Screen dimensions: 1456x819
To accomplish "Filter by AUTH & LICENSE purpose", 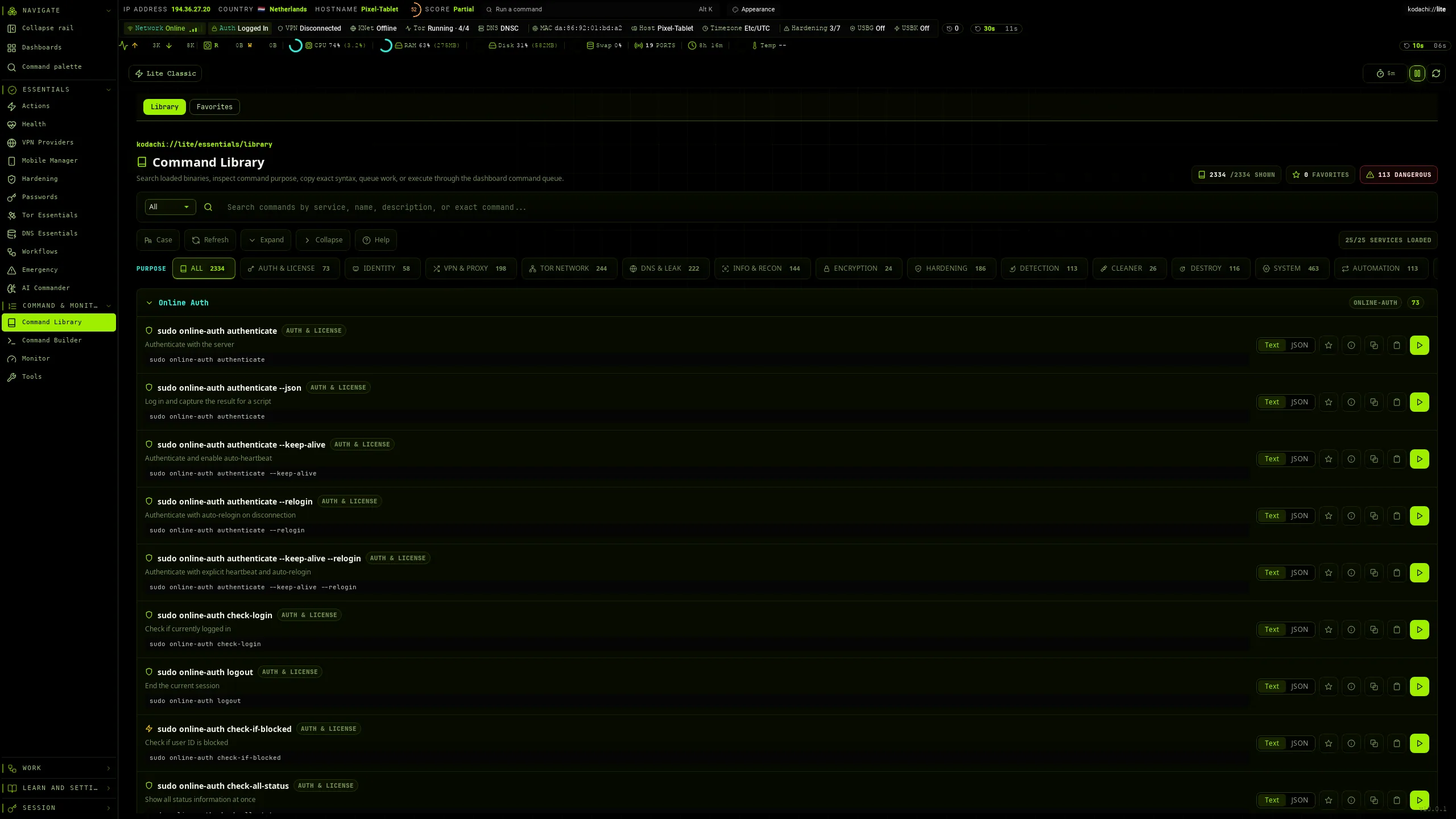I will (x=289, y=268).
